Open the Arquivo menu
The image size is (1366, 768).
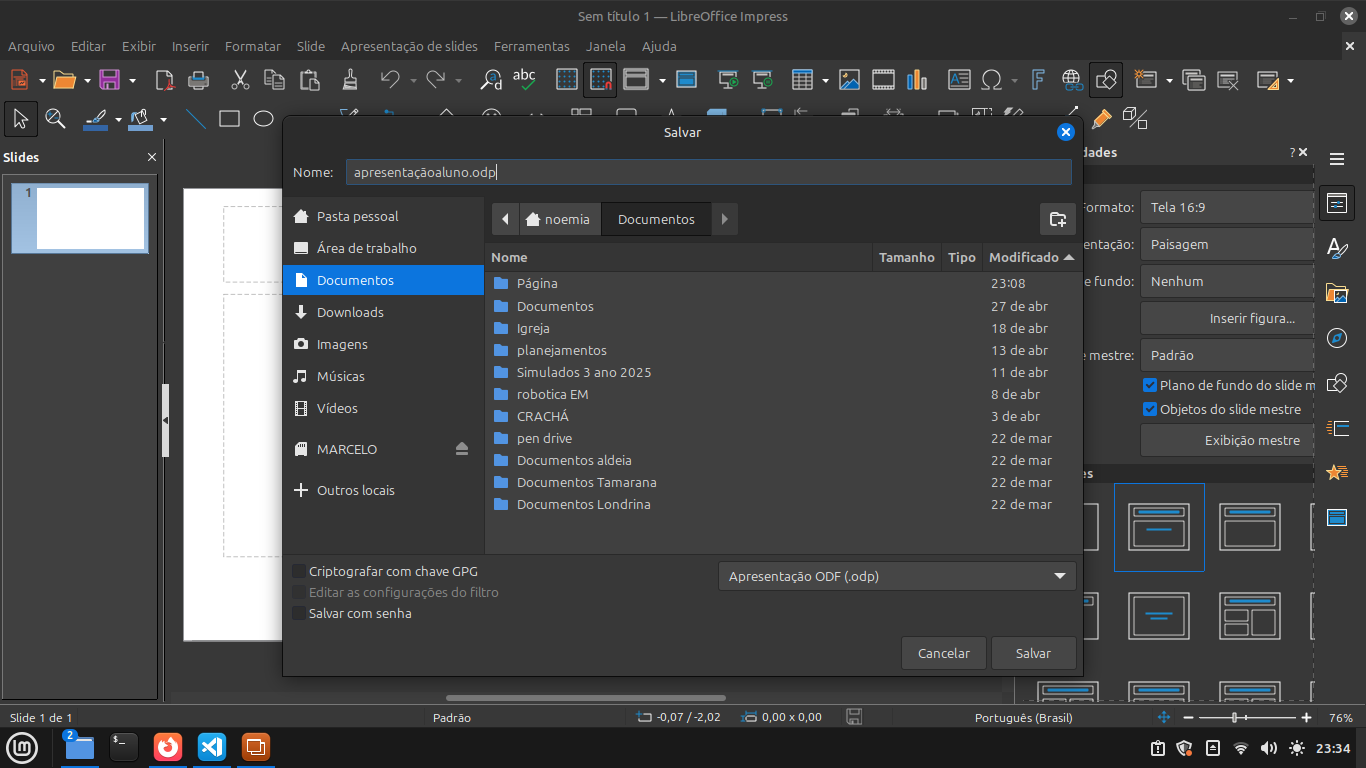31,46
